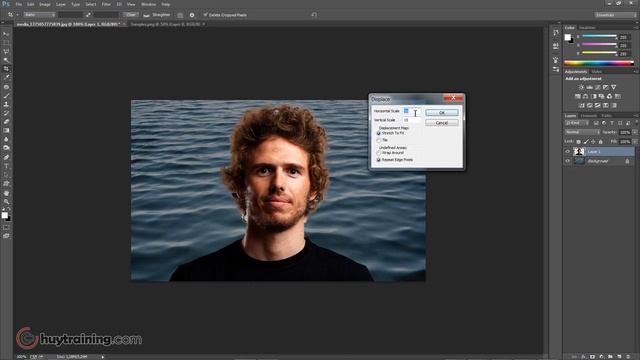Viewport: 640px width, 360px height.
Task: Click the Straighten icon in options bar
Action: (x=147, y=15)
